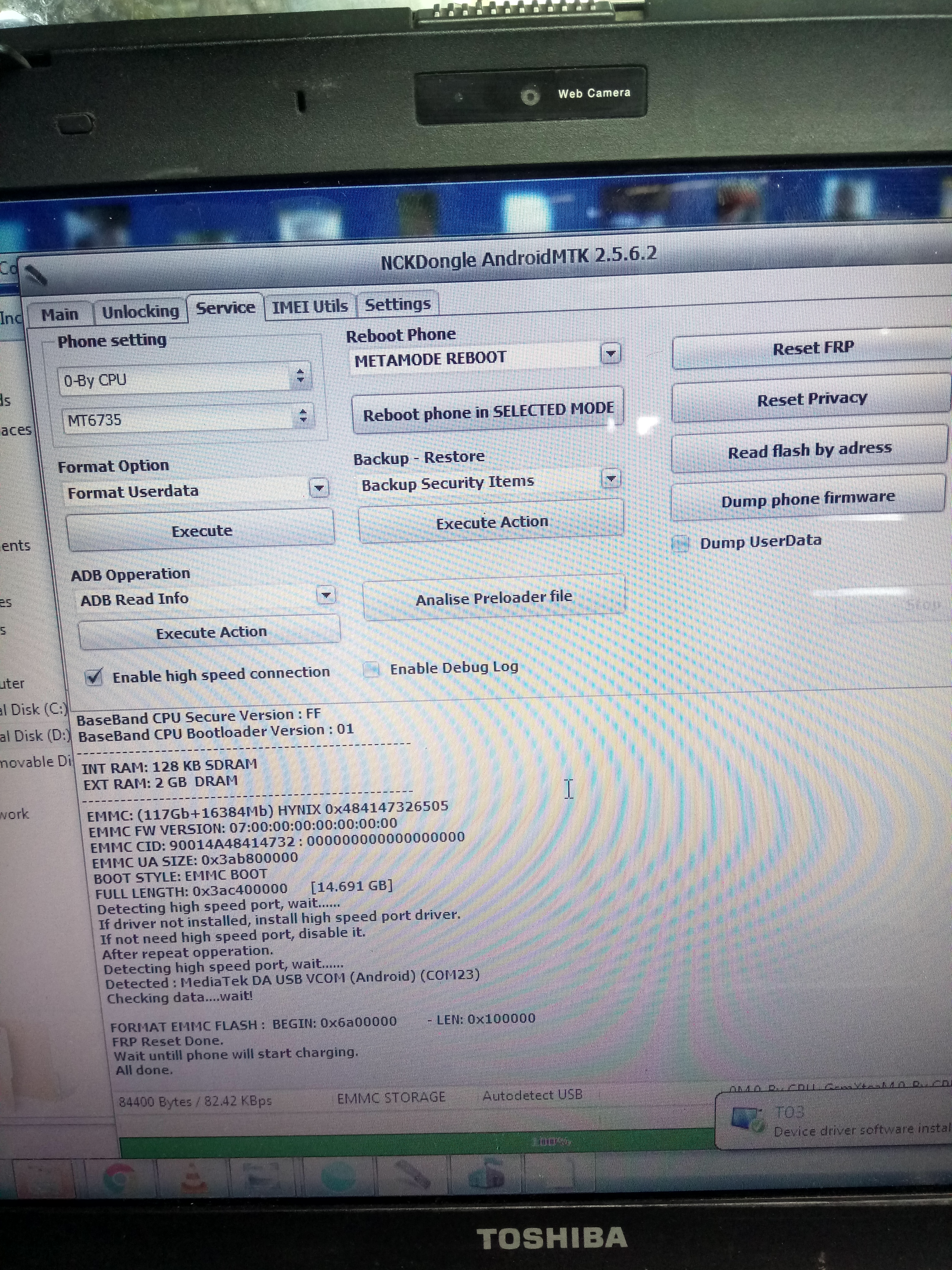Tick the Dump UserData checkbox
The width and height of the screenshot is (952, 1270).
(x=680, y=543)
